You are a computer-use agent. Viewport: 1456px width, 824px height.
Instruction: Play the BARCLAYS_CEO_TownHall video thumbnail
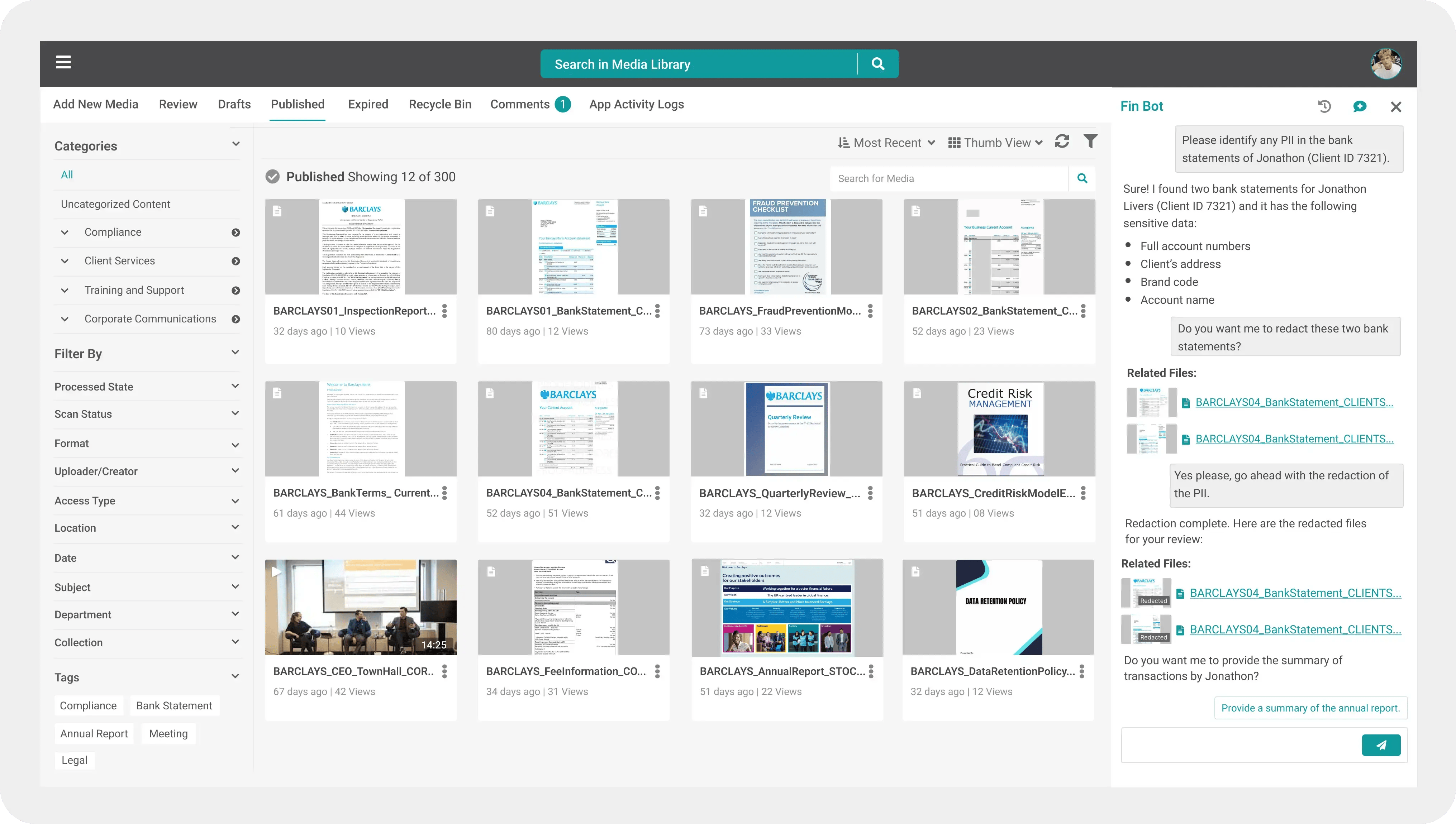tap(361, 607)
